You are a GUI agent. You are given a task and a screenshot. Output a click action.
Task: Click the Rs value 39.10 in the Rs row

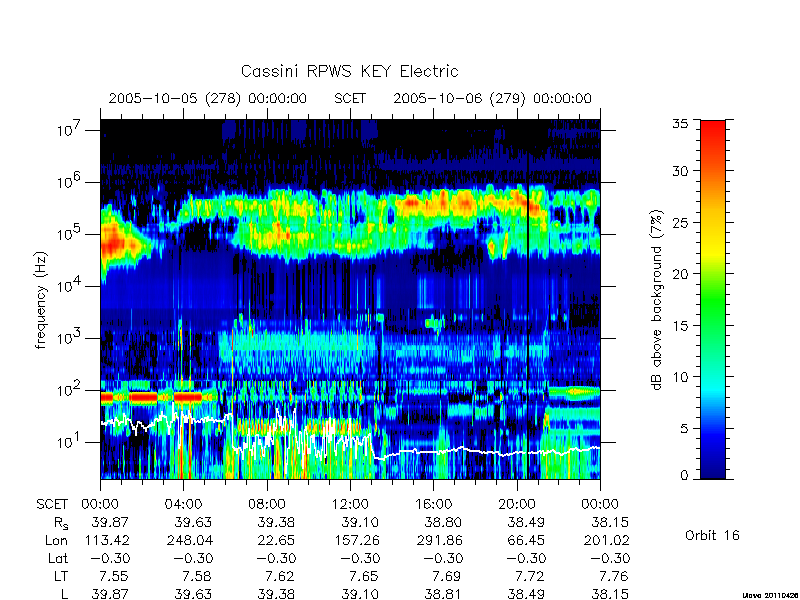click(x=360, y=522)
